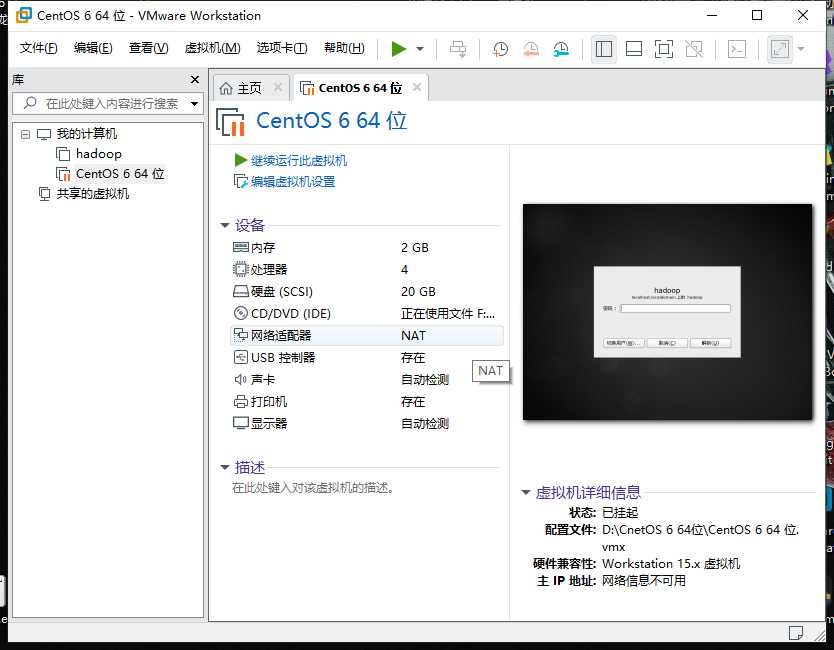
Task: Close the 库 library panel
Action: 195,80
